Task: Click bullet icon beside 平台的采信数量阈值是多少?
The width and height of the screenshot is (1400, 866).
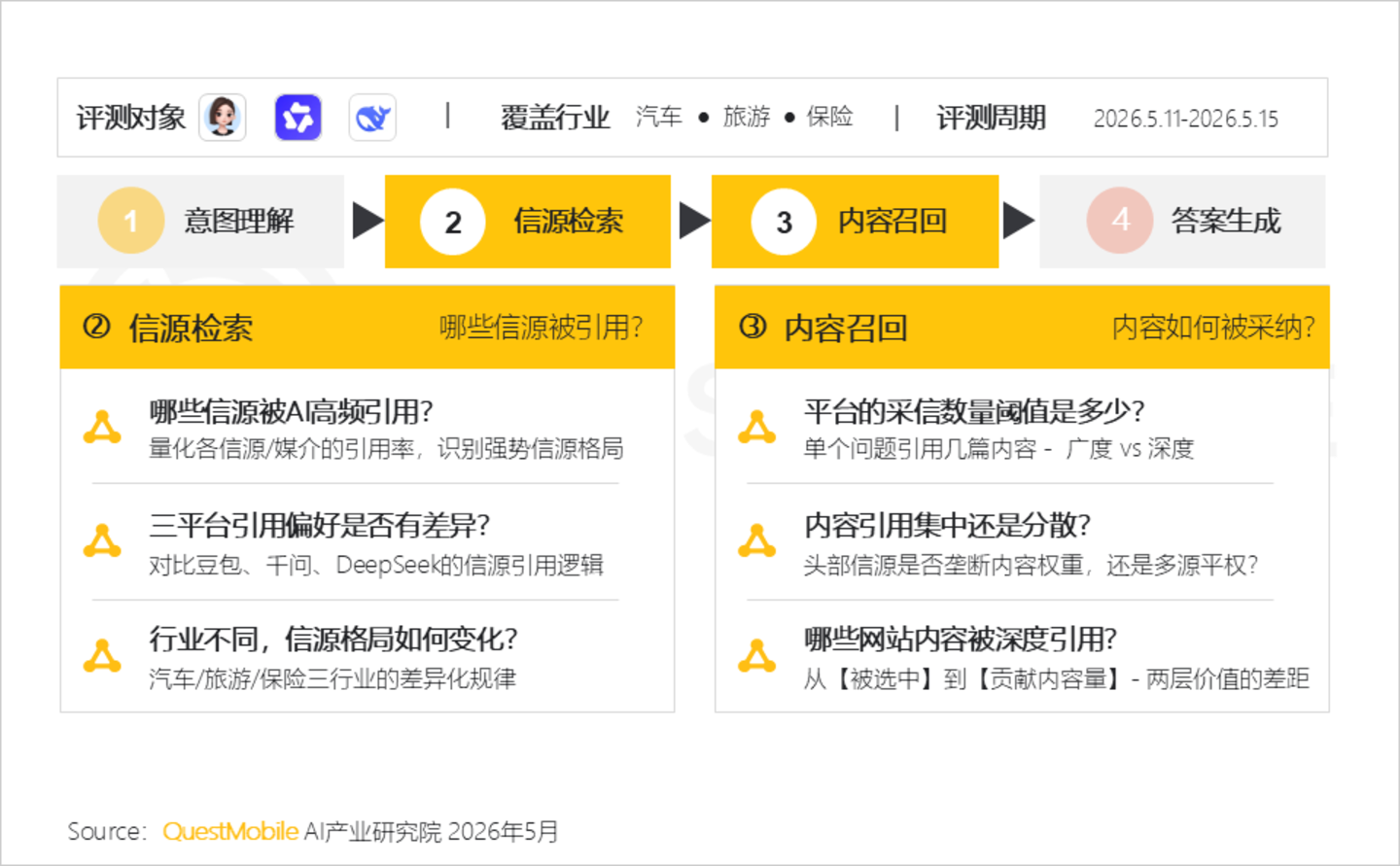Action: click(756, 428)
